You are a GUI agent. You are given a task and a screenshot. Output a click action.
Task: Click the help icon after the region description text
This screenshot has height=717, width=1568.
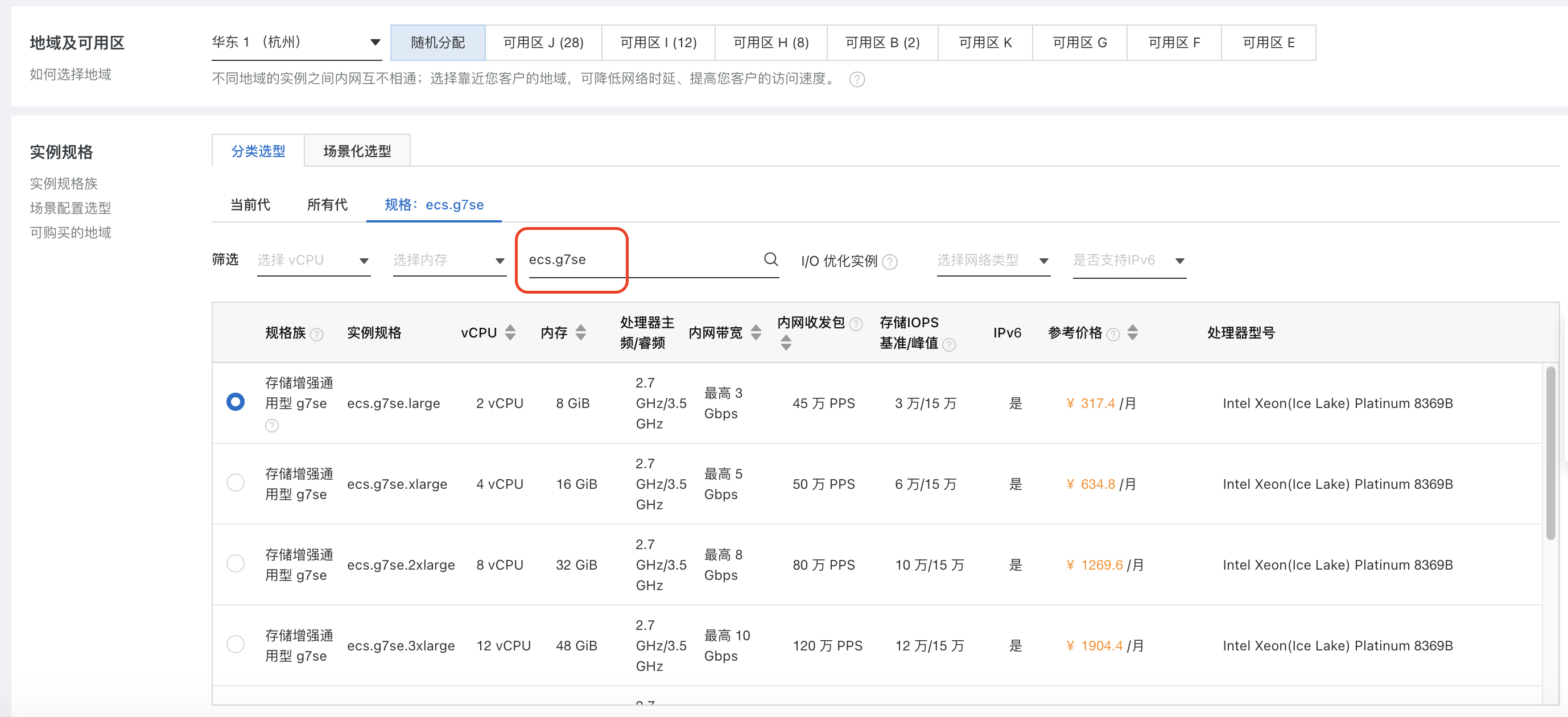857,79
